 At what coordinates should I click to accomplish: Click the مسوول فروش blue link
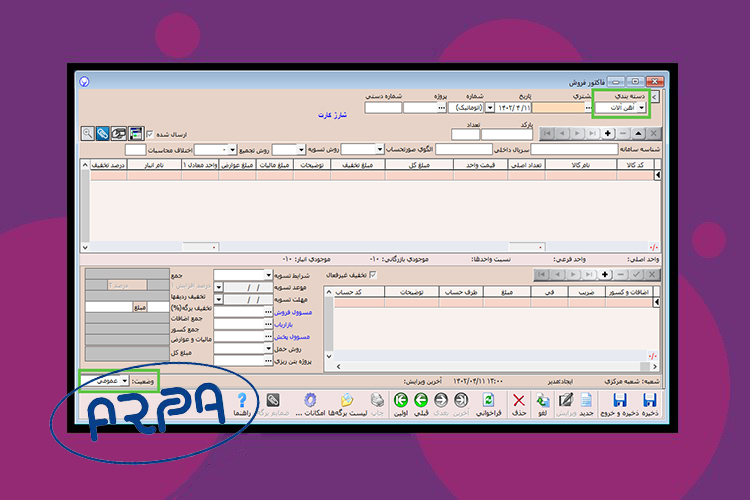pyautogui.click(x=293, y=312)
